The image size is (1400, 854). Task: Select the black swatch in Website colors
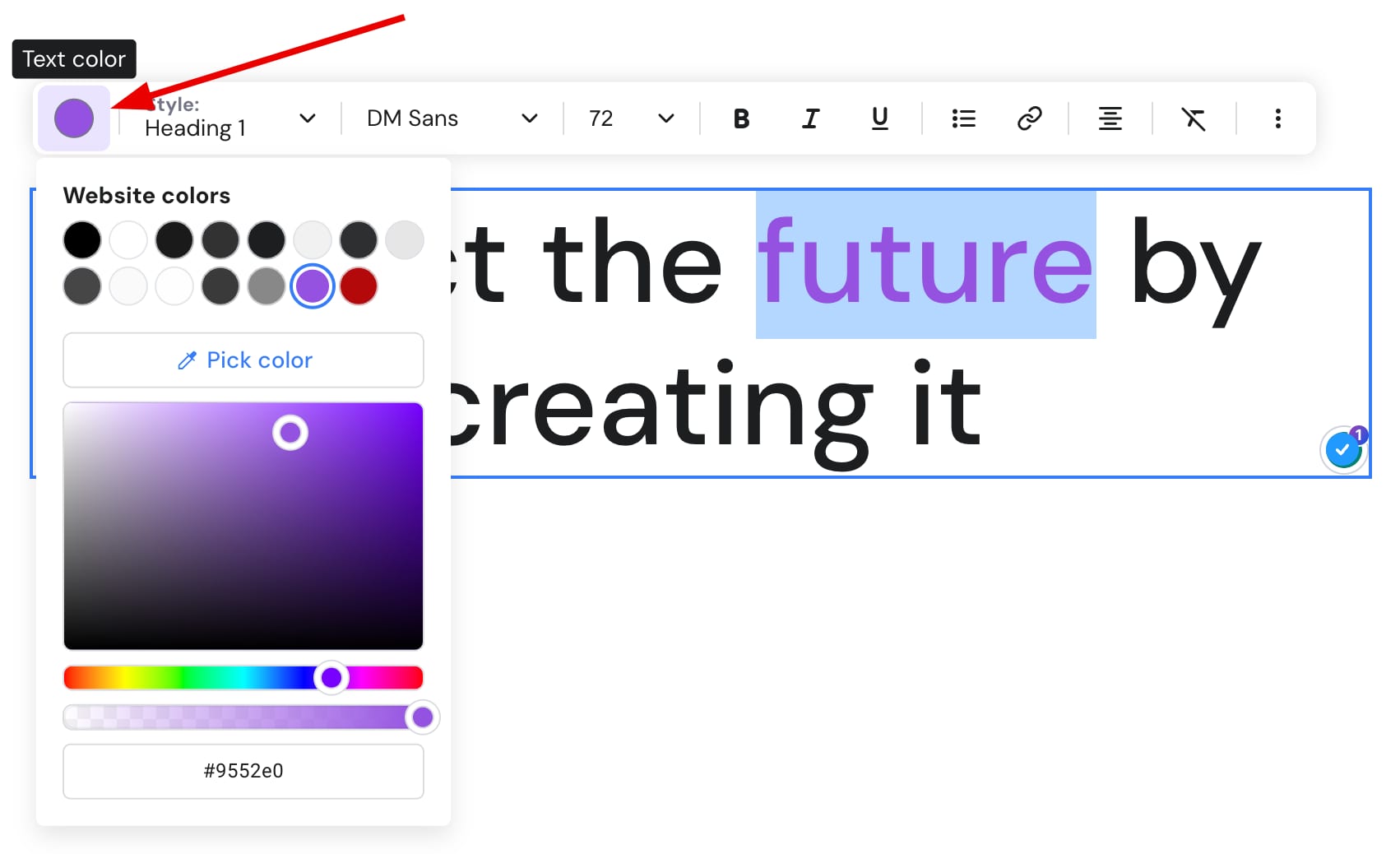pos(81,239)
